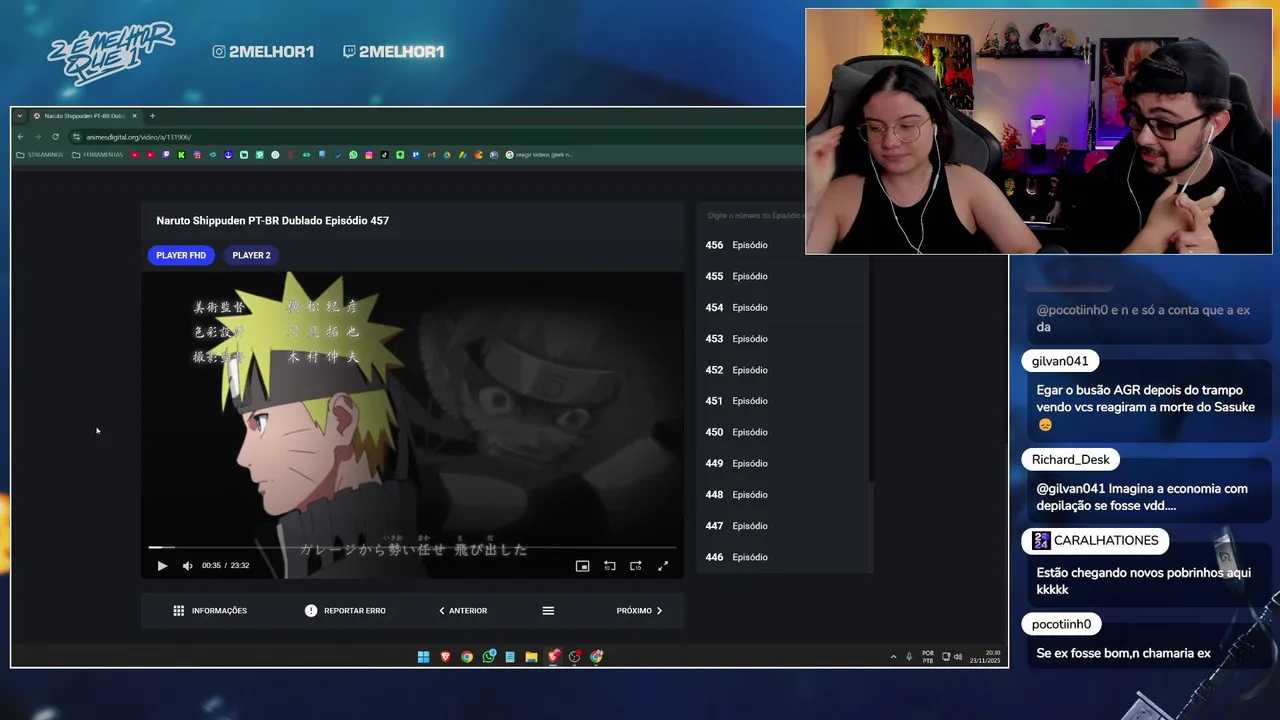Screen dimensions: 1280x720
Task: Open the Kick bookmark icon
Action: pos(181,155)
